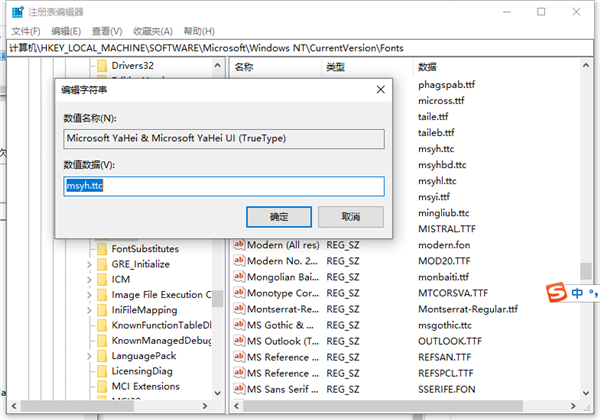Screen dimensions: 600x420
Task: Click the MCI Extensions folder icon
Action: click(x=101, y=386)
